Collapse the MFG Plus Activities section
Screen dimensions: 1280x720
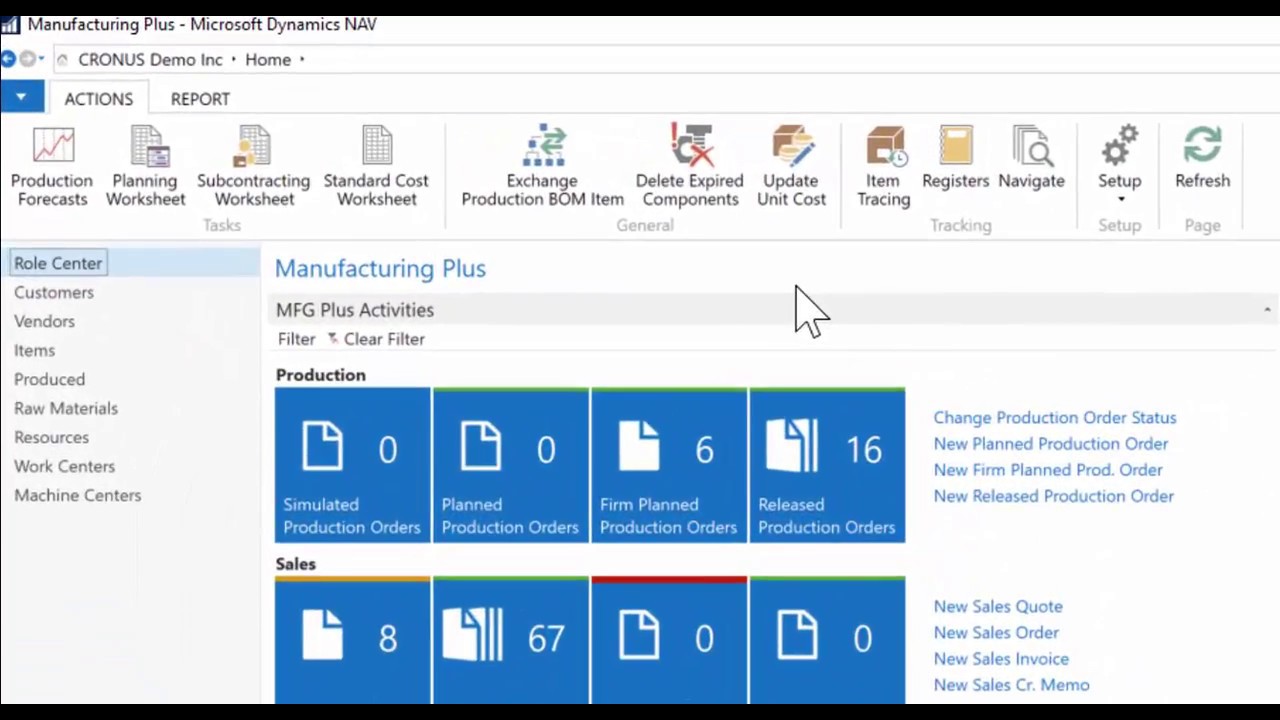pyautogui.click(x=1267, y=310)
